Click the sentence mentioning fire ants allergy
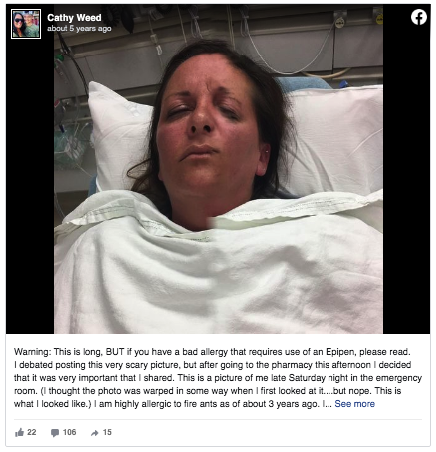This screenshot has width=436, height=452. (207, 404)
